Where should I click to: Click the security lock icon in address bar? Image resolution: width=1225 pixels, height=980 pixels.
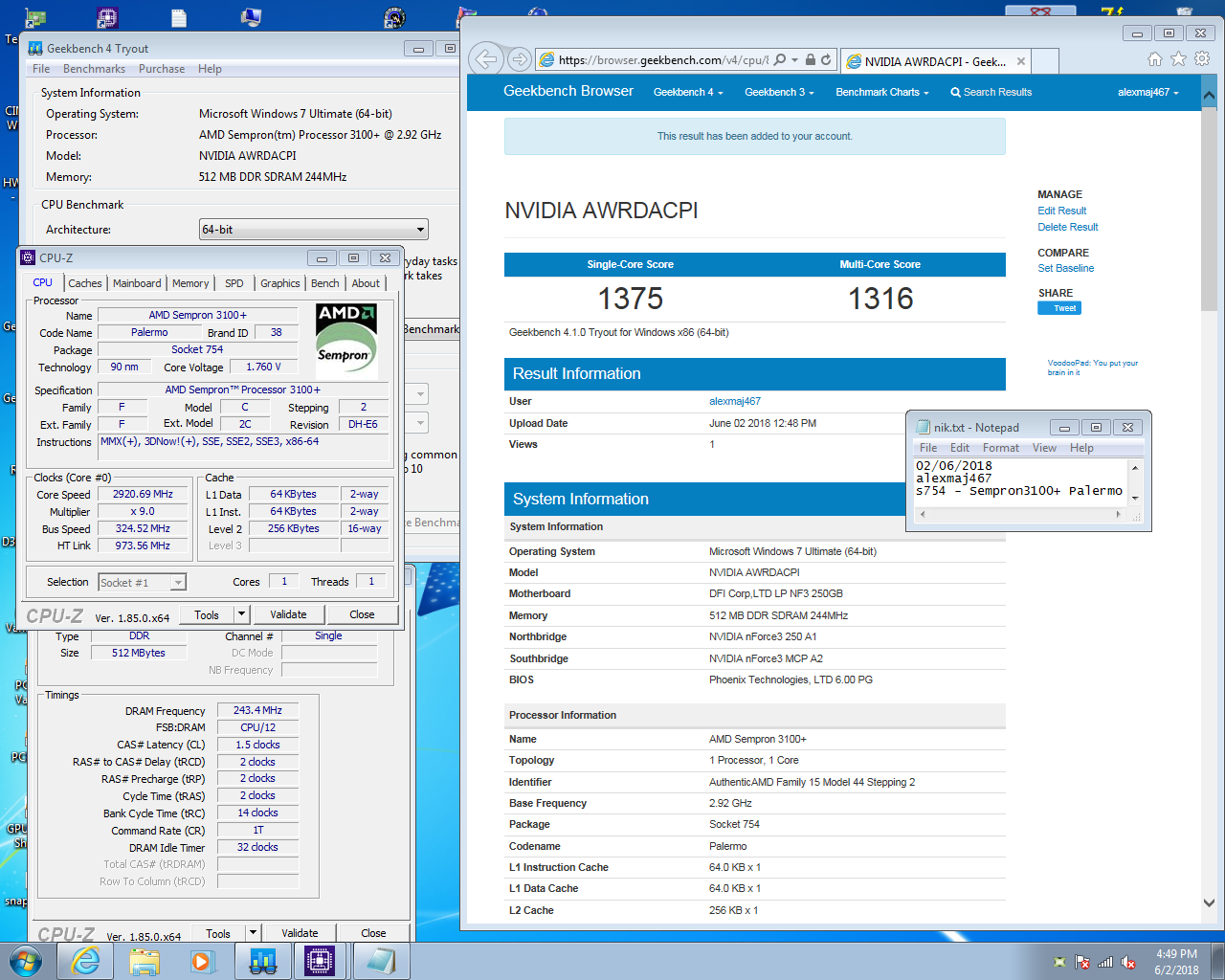(x=811, y=59)
